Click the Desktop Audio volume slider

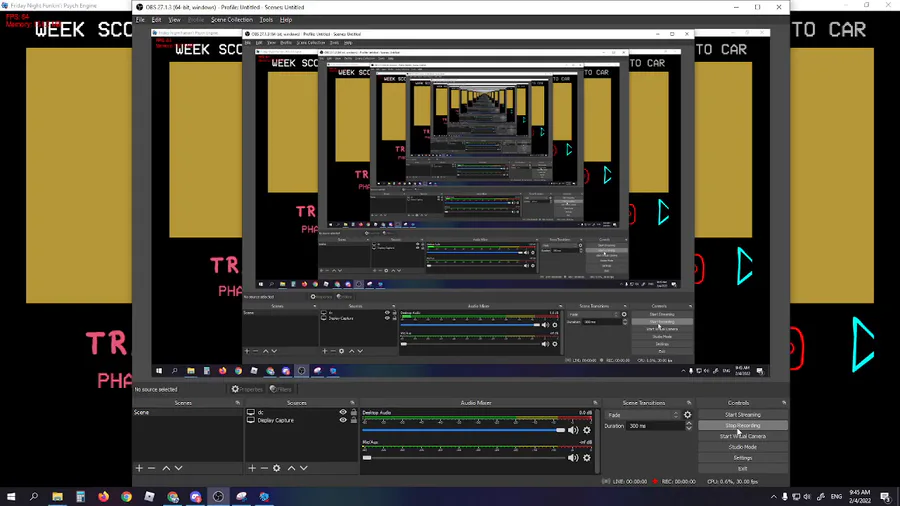463,430
